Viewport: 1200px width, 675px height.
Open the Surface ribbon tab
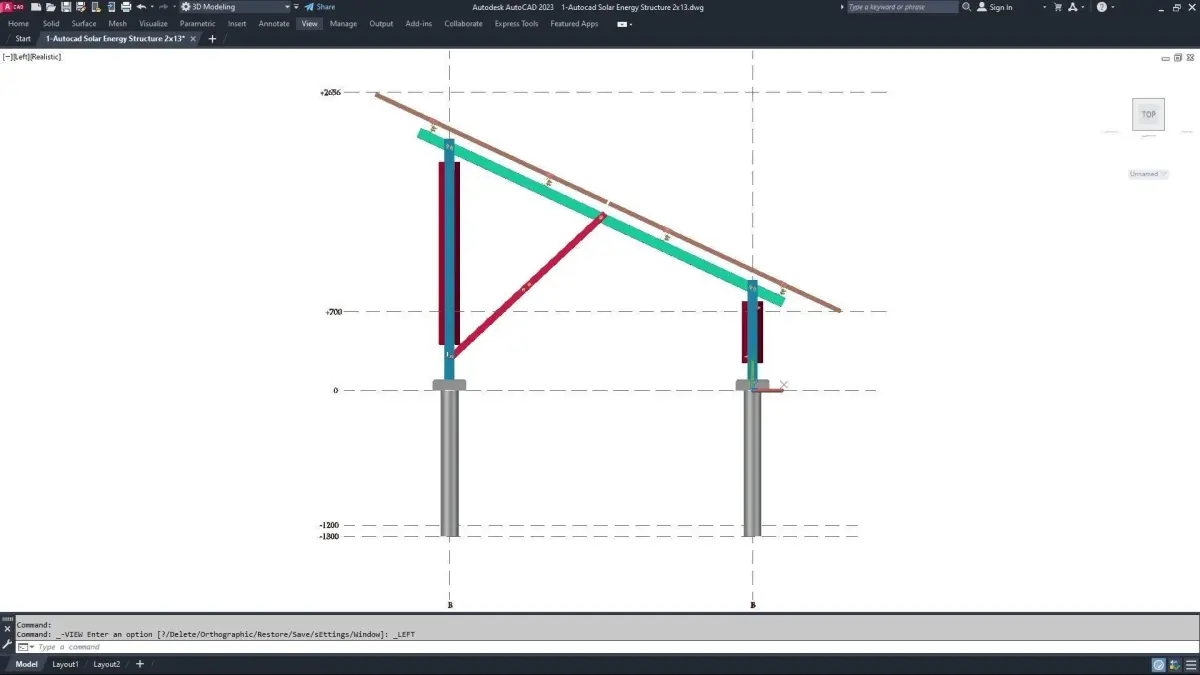click(x=84, y=23)
